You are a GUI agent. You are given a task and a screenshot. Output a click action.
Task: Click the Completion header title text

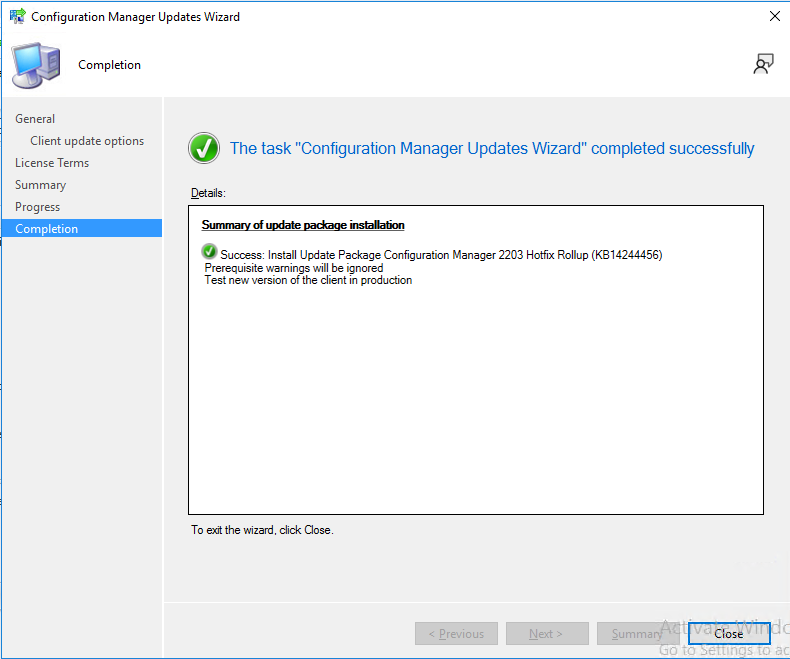pyautogui.click(x=109, y=65)
